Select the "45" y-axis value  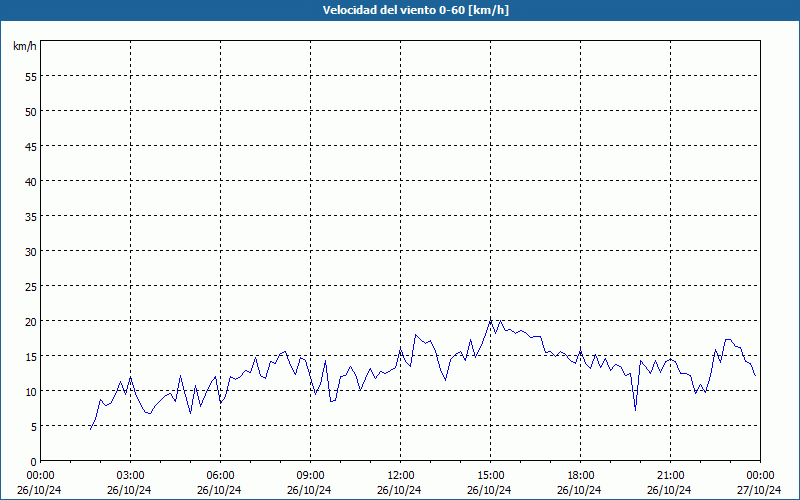[x=31, y=146]
